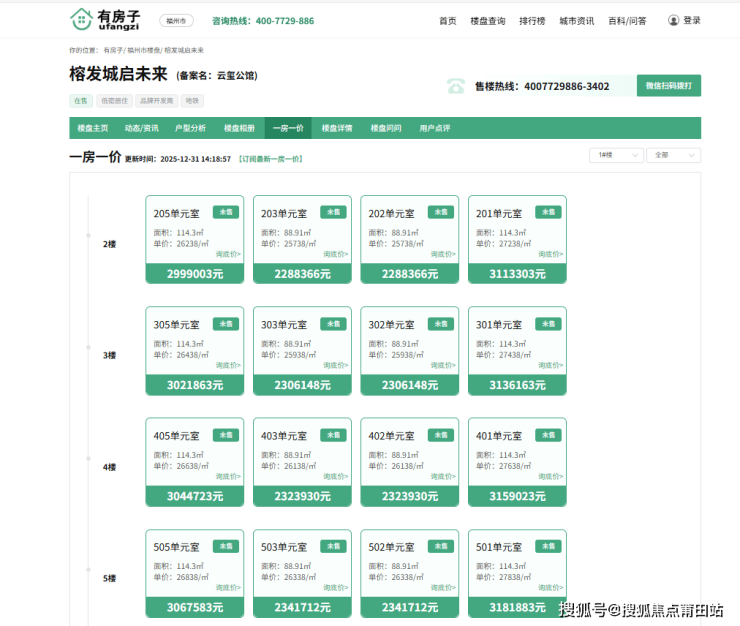Click 福州市楼盘 in the breadcrumb

click(x=144, y=50)
